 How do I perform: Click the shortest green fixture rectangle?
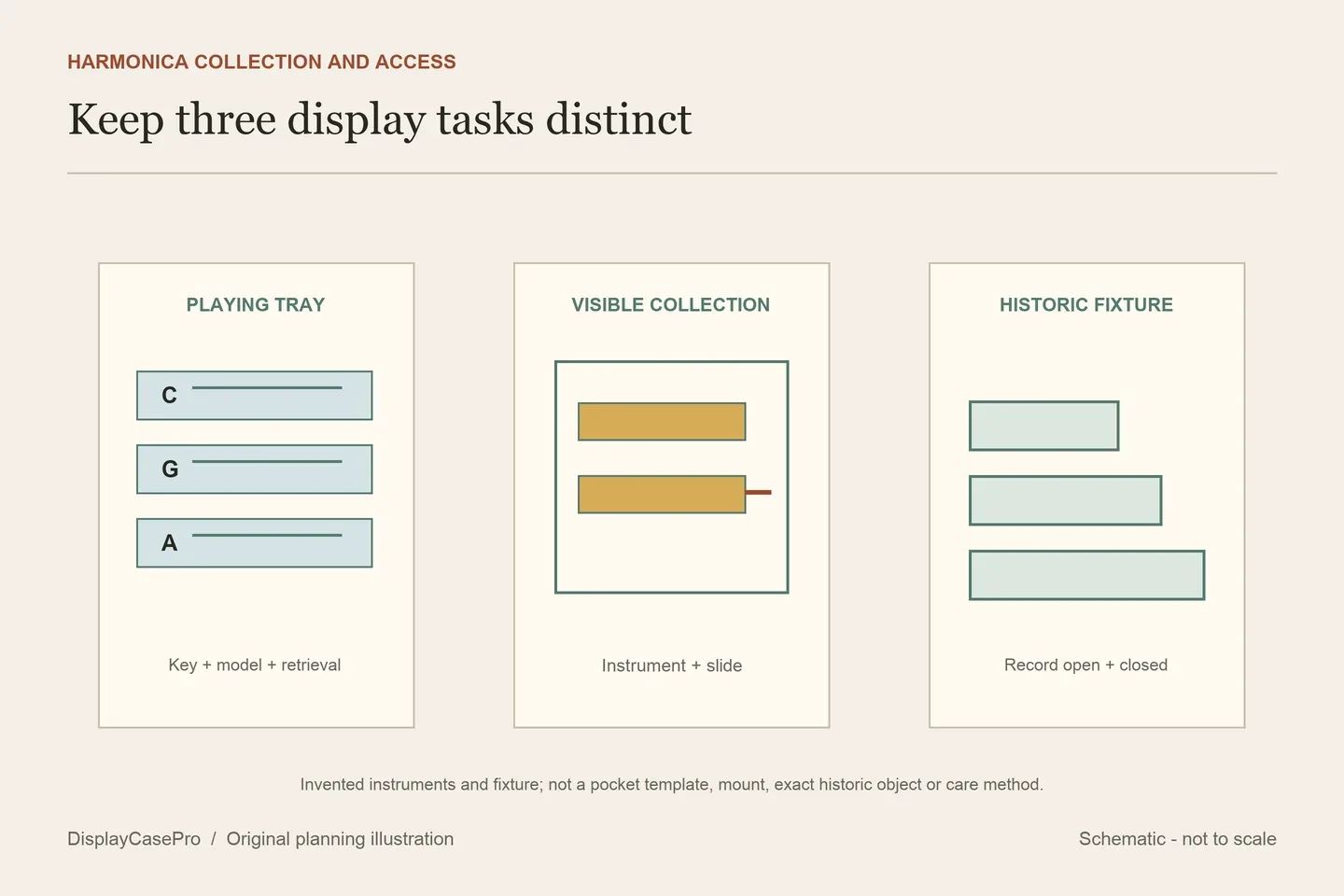[1044, 426]
